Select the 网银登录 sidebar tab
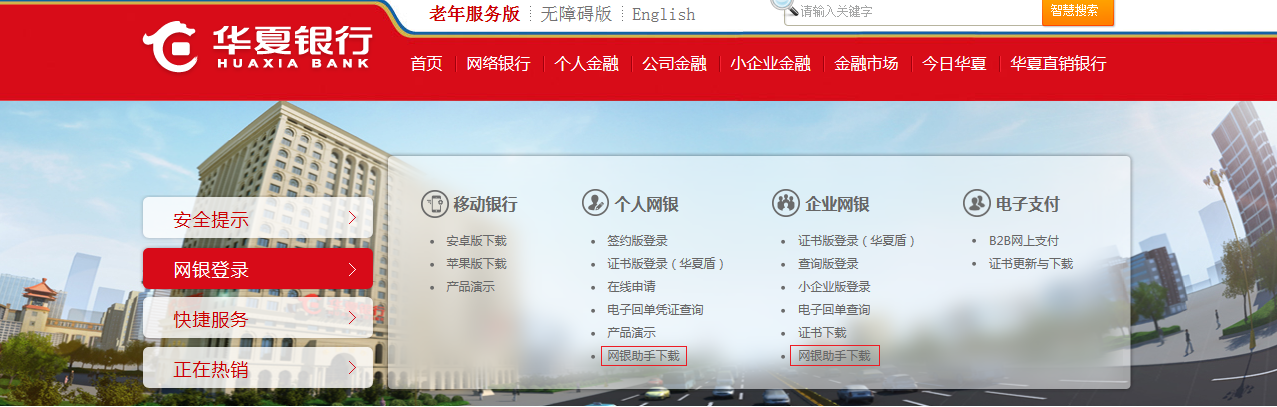This screenshot has width=1277, height=407. 258,268
